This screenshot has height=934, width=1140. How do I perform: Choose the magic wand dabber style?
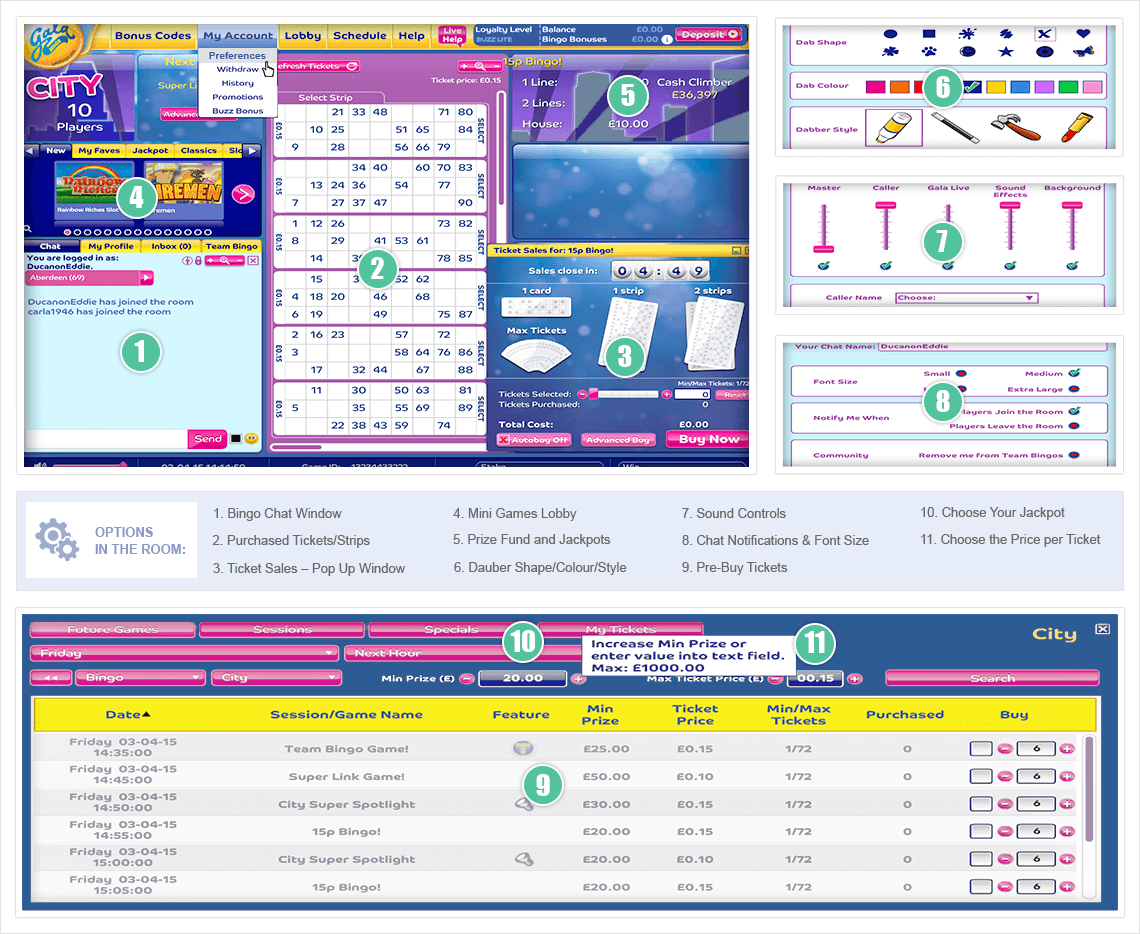[x=955, y=126]
